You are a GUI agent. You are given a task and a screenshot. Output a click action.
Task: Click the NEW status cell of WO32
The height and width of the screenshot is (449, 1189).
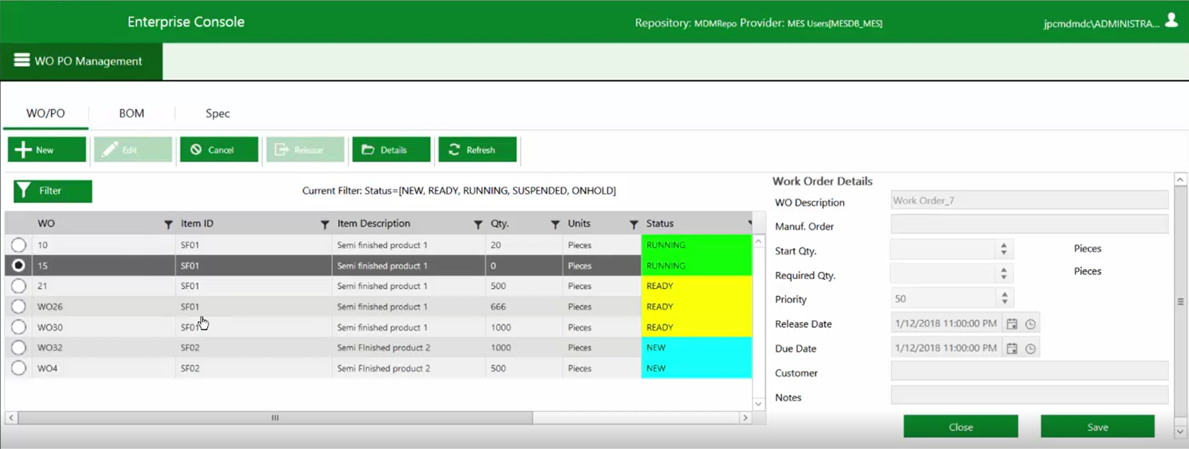point(696,347)
